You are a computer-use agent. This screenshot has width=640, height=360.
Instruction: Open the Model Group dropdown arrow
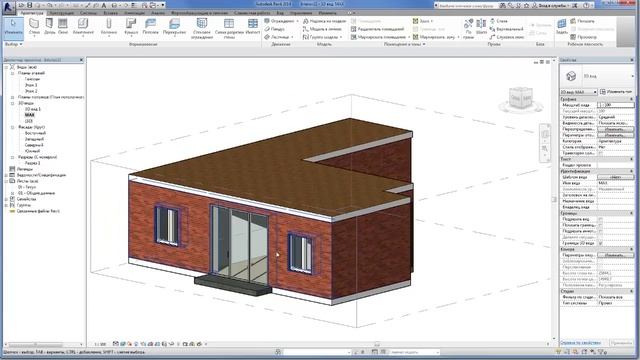[x=341, y=37]
